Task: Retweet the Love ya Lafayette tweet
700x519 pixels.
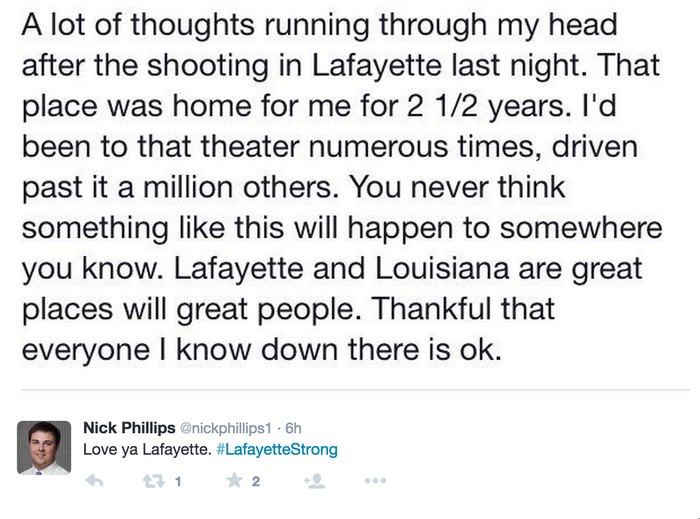Action: click(x=153, y=481)
